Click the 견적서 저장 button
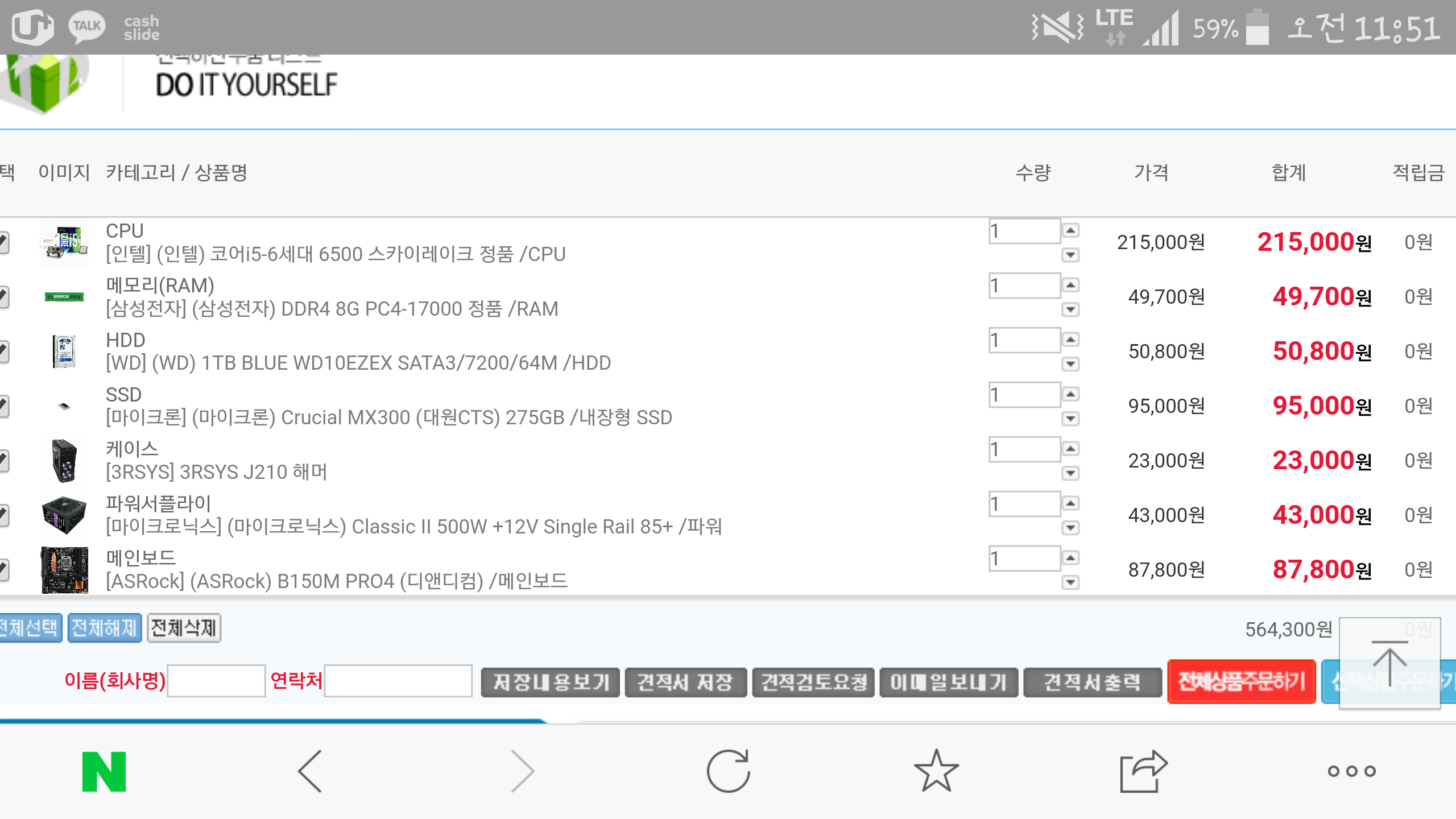Screen dimensions: 1456x819 click(685, 681)
